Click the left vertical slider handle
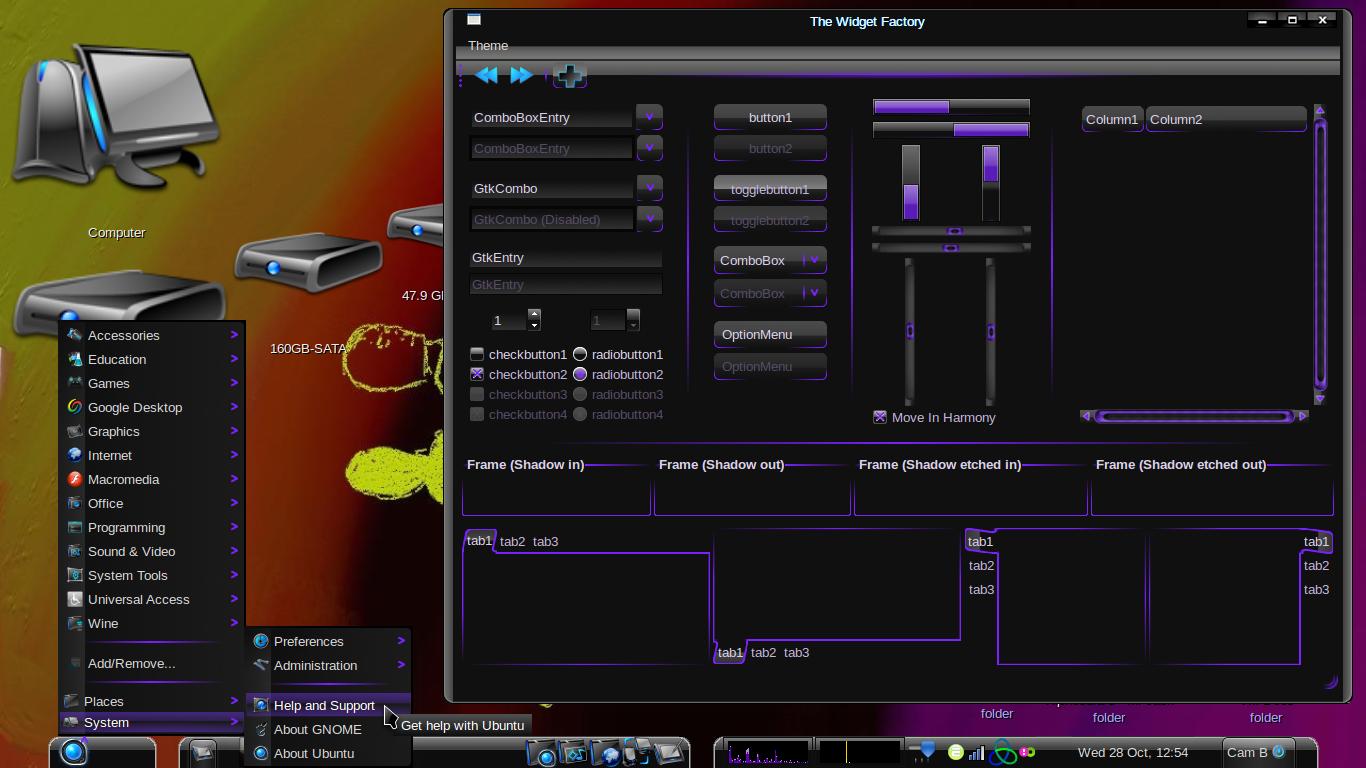1366x768 pixels. coord(910,331)
